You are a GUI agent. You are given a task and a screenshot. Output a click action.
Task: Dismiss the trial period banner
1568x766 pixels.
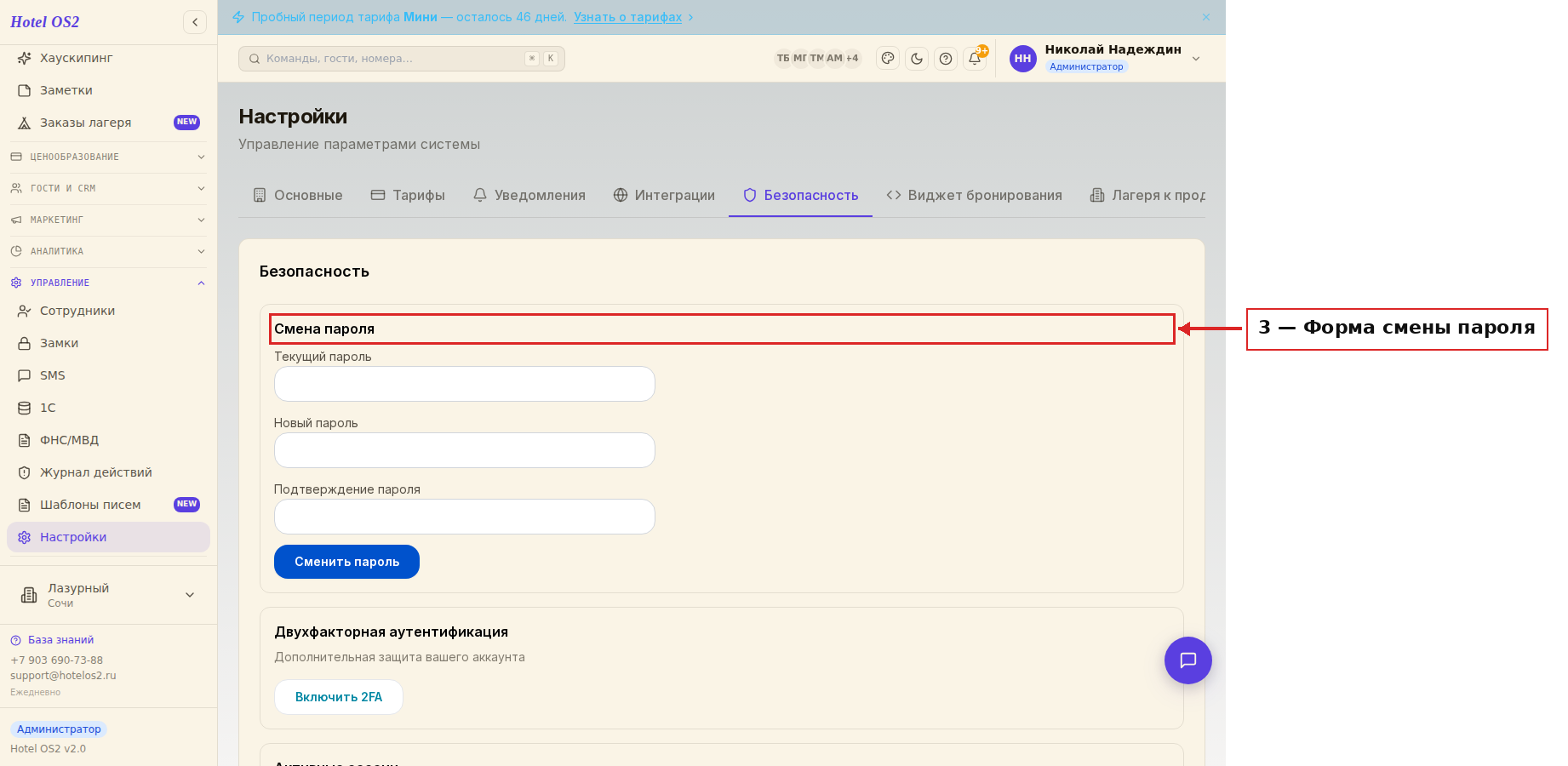pos(1206,17)
